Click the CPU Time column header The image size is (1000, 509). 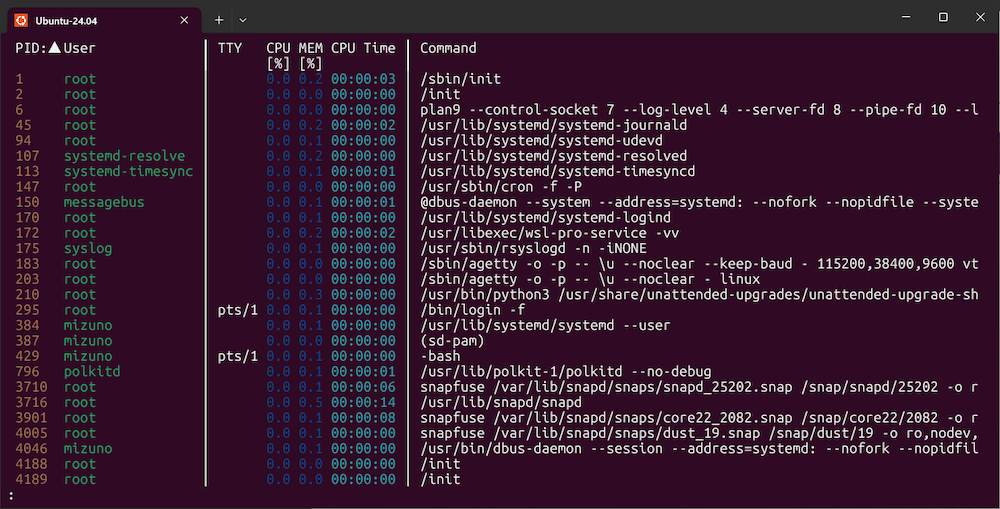pyautogui.click(x=363, y=48)
